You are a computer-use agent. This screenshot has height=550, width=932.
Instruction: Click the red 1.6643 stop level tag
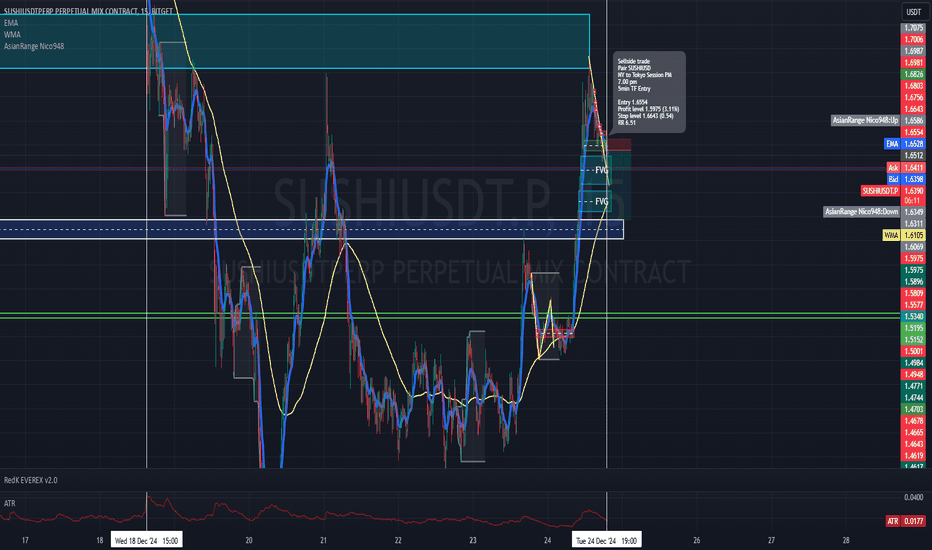pos(914,109)
